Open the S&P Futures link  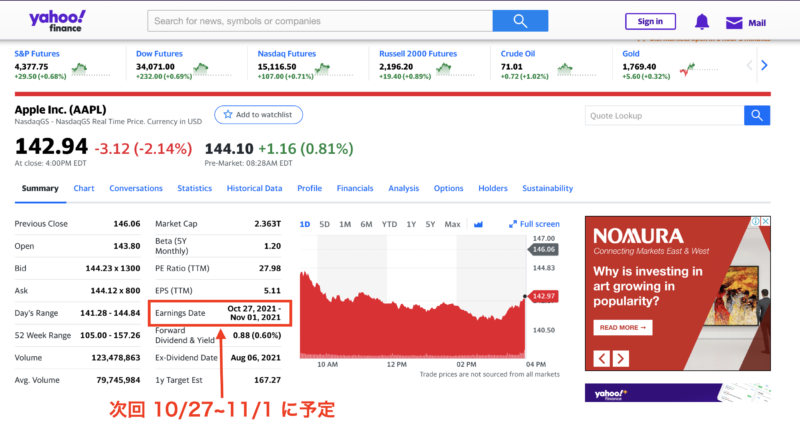37,54
